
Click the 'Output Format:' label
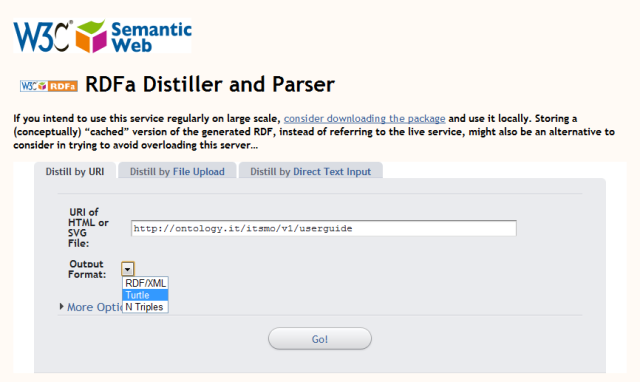[x=87, y=269]
